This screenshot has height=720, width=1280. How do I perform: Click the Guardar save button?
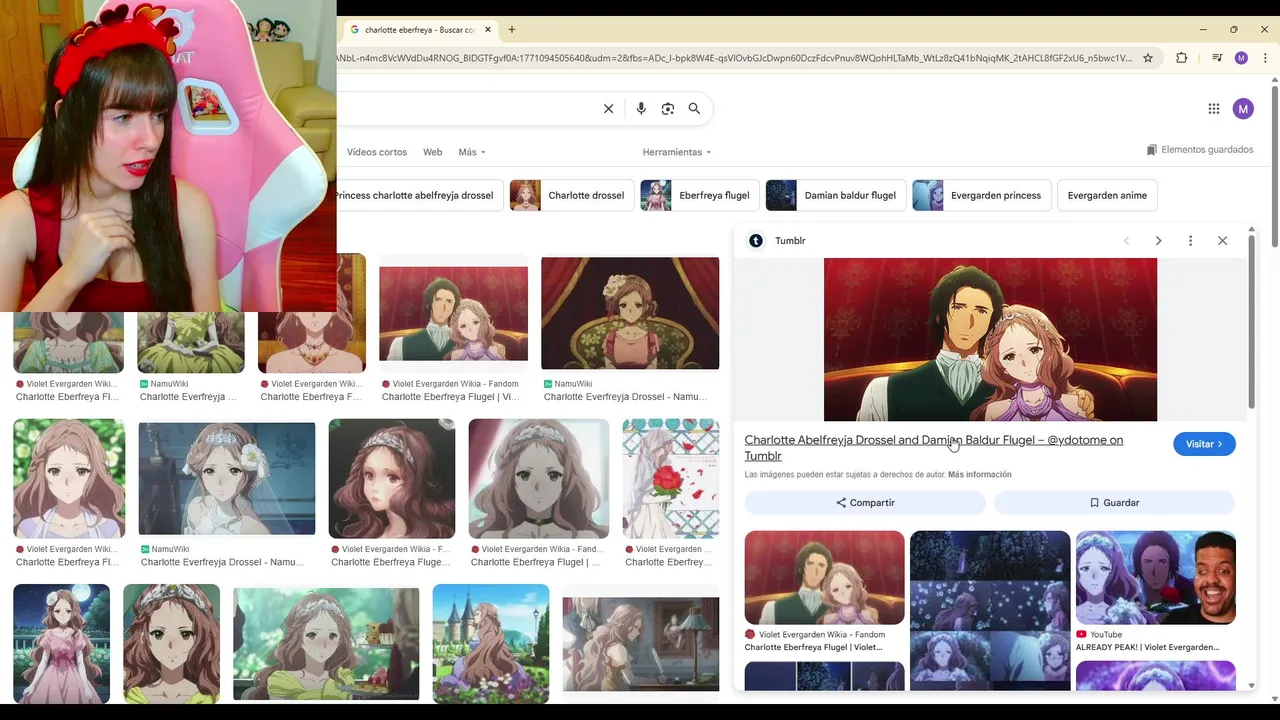point(1114,503)
